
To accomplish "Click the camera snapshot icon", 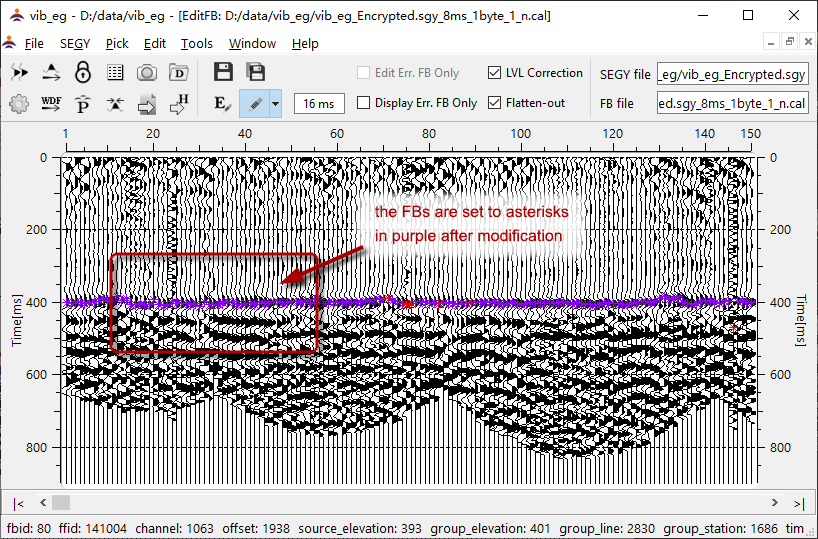I will click(147, 73).
